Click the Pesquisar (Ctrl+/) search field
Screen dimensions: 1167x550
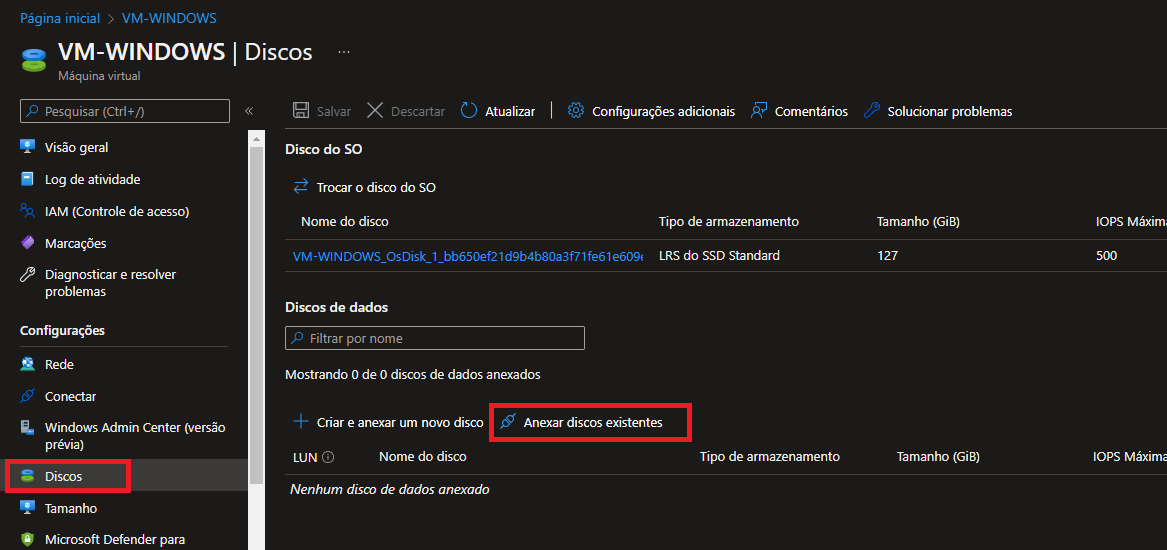pos(124,111)
